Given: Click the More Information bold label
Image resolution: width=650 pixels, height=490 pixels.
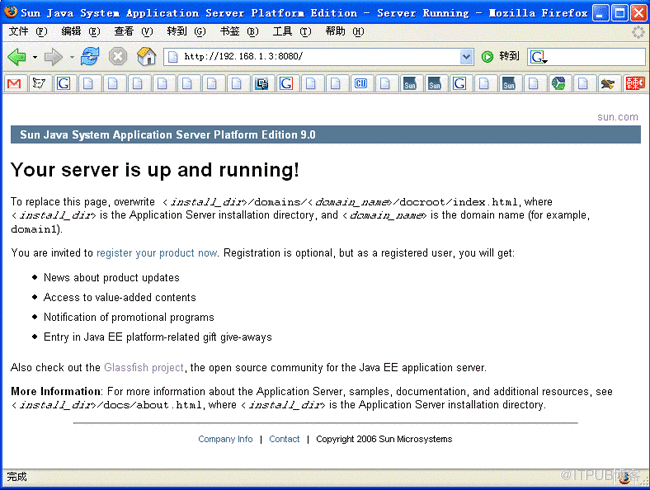Looking at the screenshot, I should pos(56,391).
